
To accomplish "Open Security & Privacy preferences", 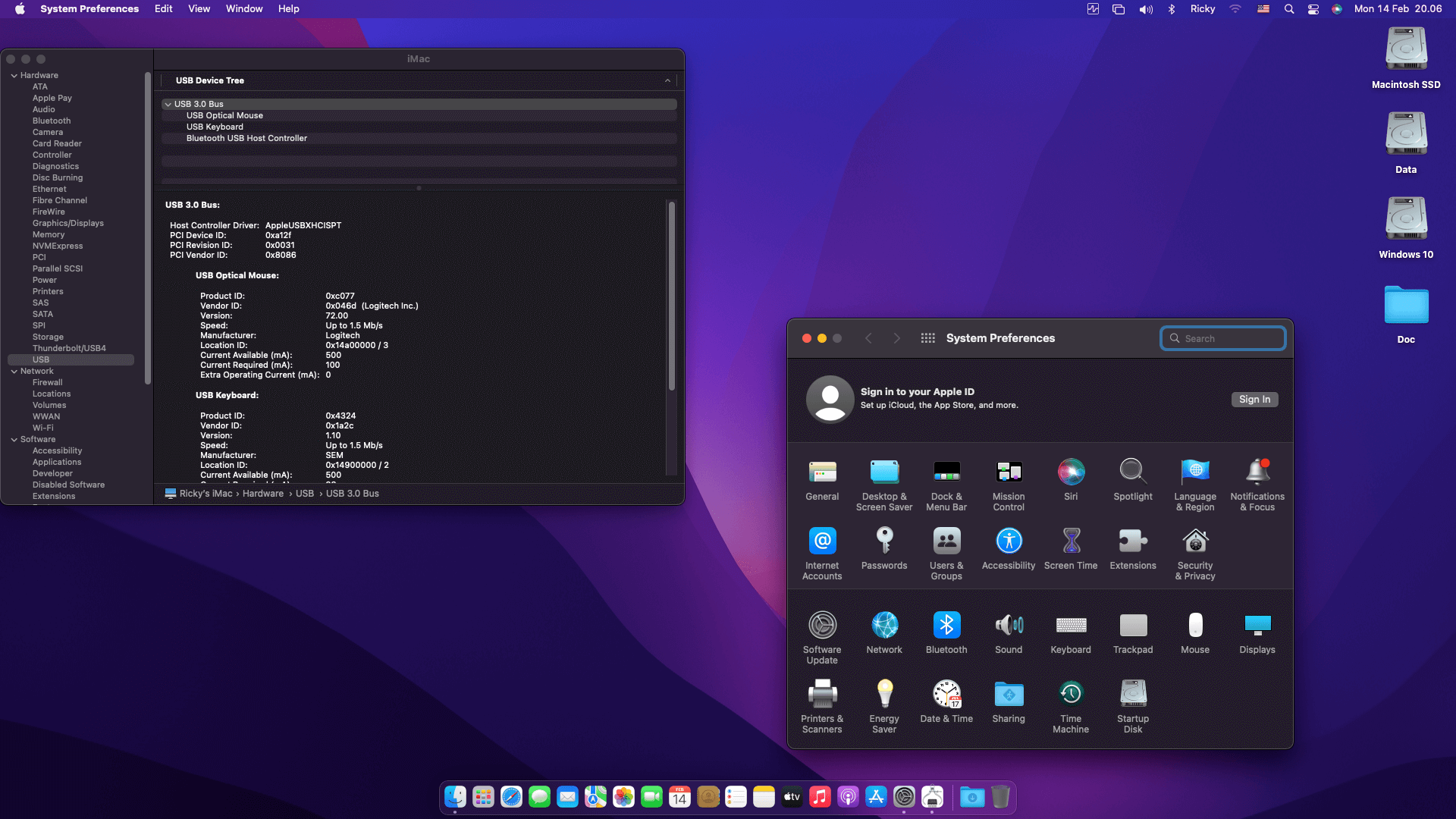I will [1195, 554].
